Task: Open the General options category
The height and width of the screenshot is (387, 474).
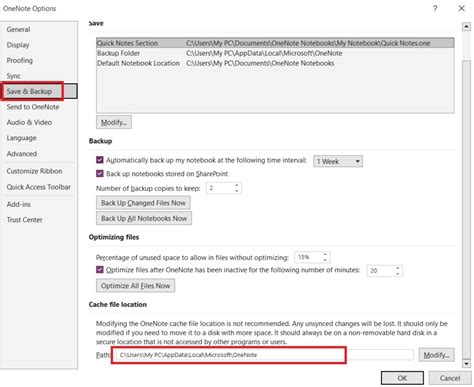Action: 18,29
